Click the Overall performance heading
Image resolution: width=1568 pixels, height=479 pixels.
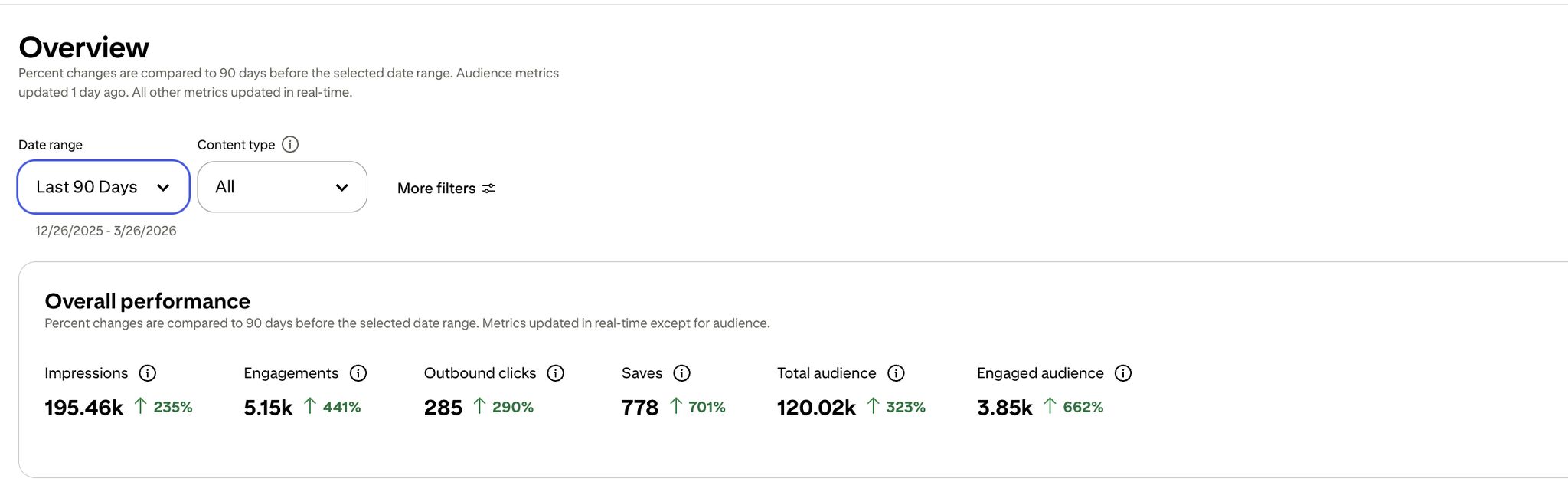[147, 301]
